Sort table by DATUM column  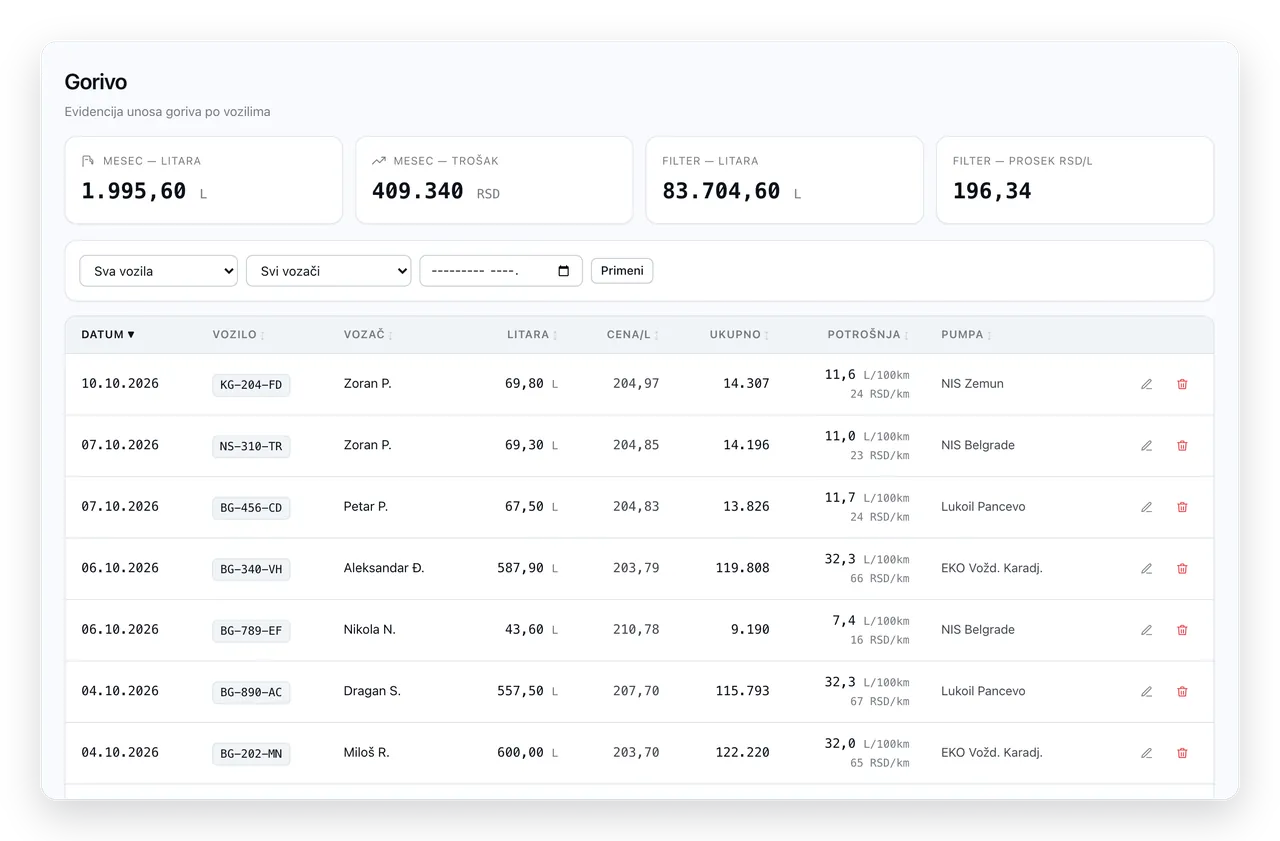click(x=108, y=335)
